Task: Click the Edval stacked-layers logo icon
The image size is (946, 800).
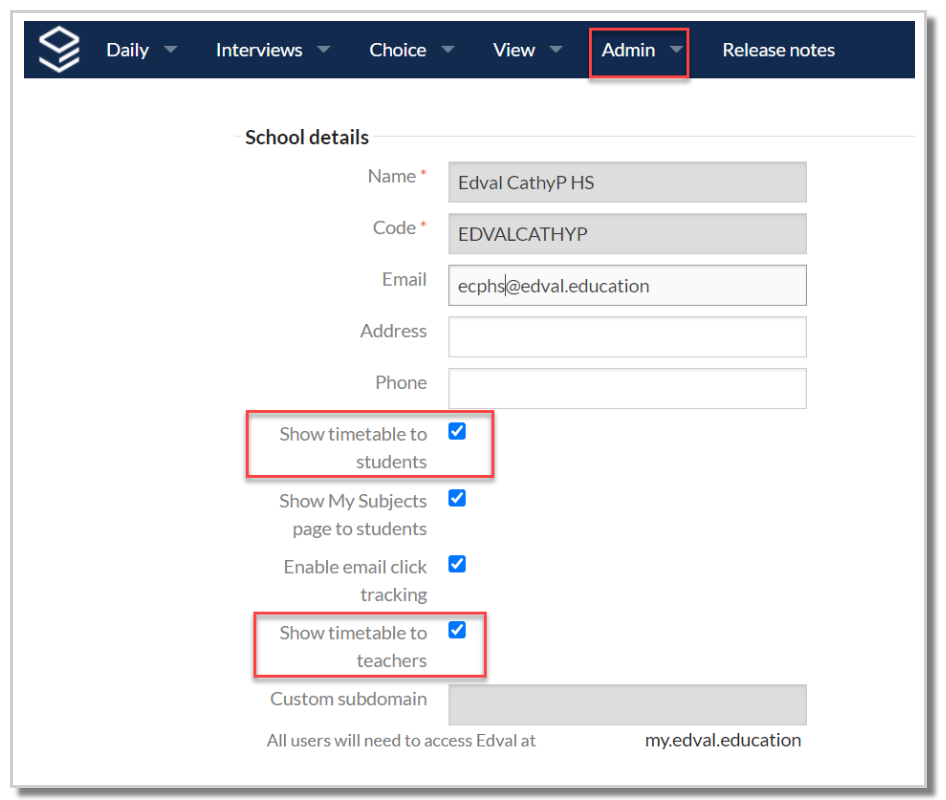Action: tap(59, 49)
